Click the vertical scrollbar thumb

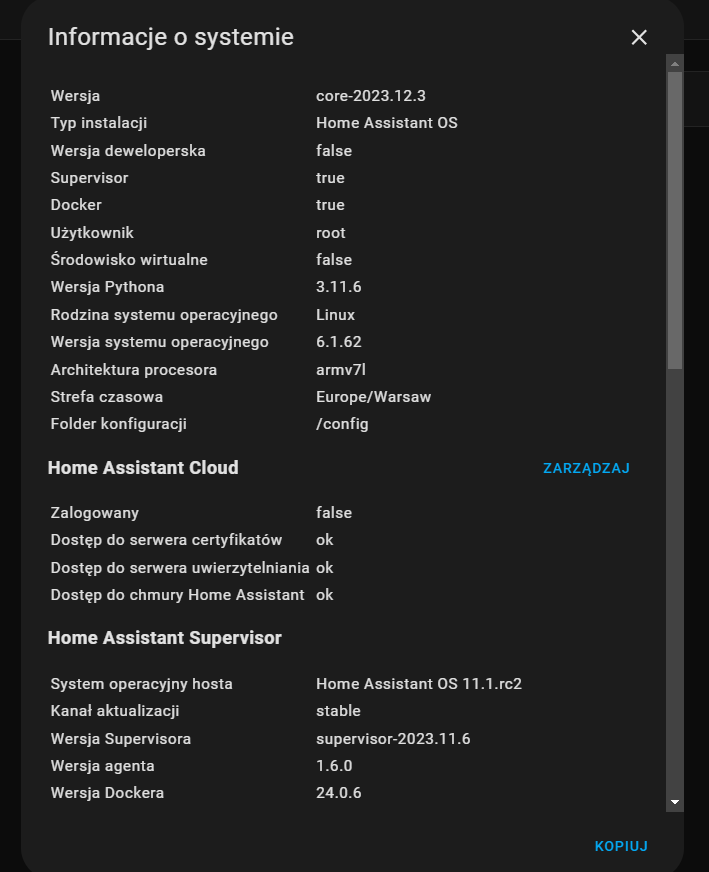[675, 220]
